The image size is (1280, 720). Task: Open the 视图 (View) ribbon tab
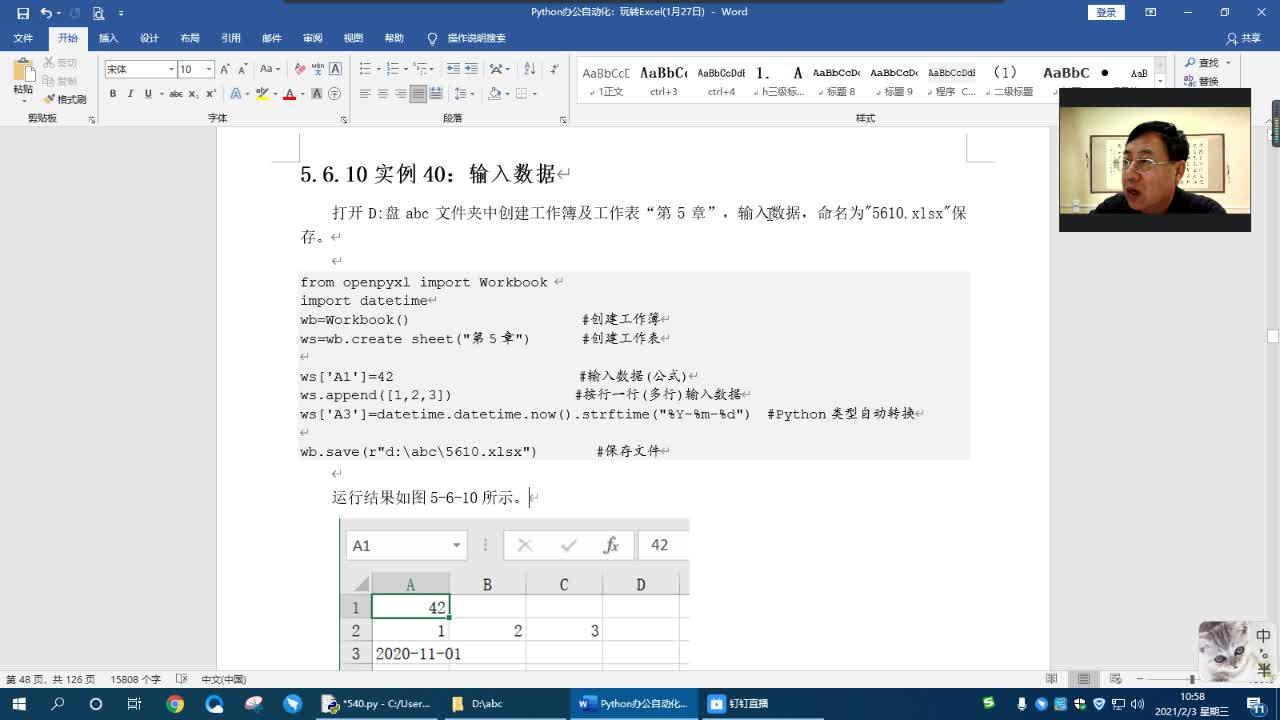pos(353,38)
